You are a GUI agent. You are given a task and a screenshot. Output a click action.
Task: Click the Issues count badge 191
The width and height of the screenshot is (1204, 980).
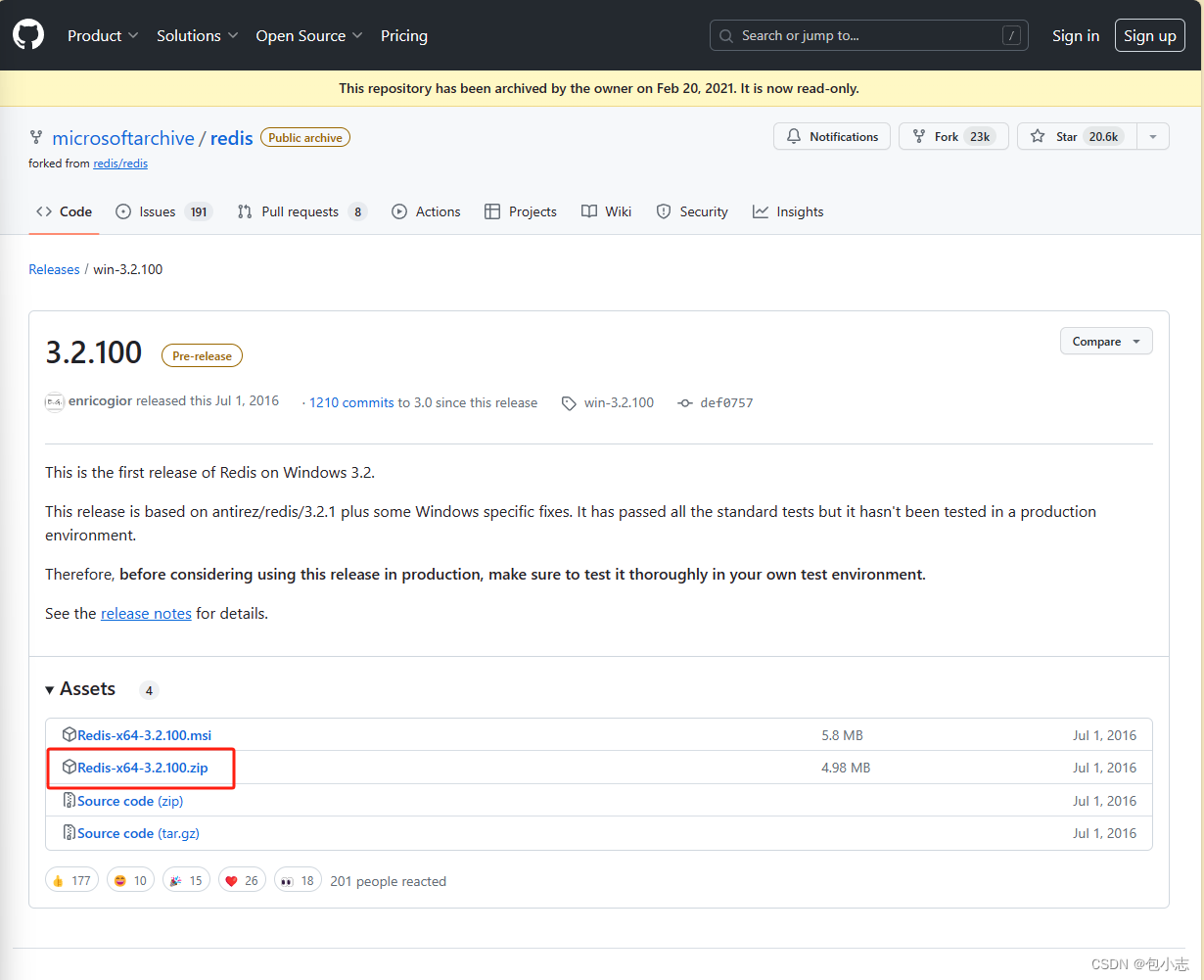[x=199, y=211]
